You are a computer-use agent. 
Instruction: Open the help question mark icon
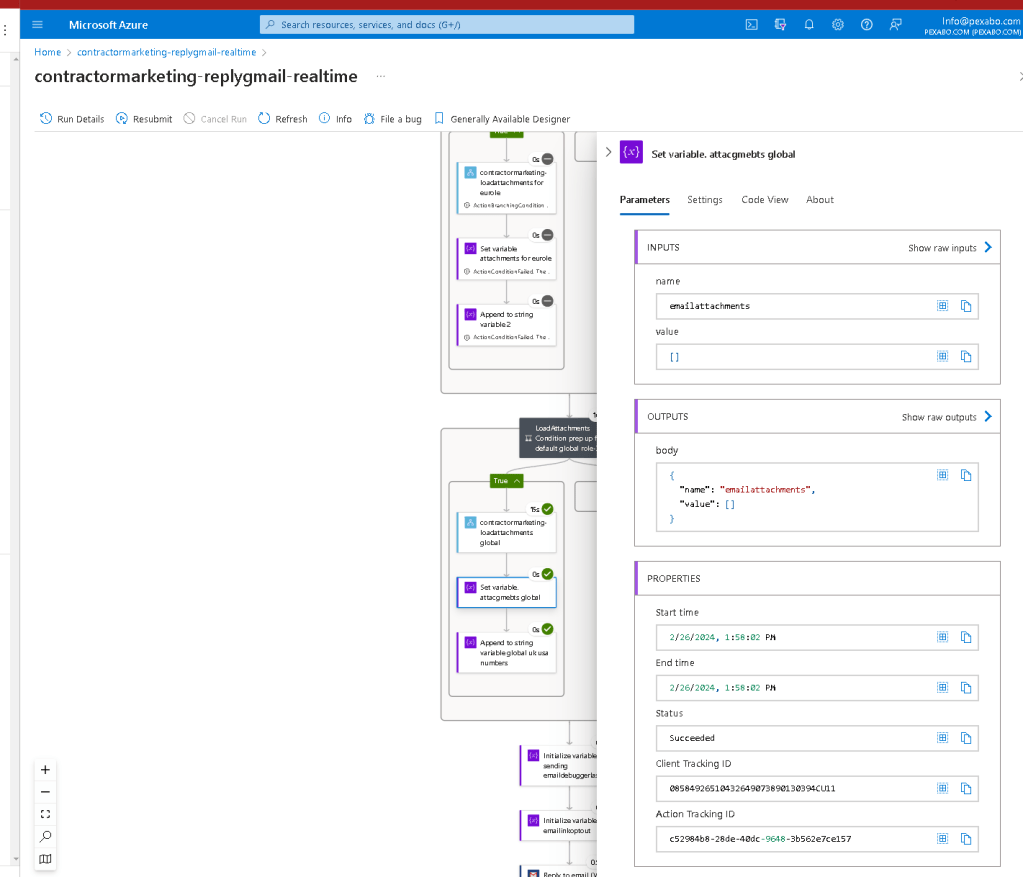[866, 25]
